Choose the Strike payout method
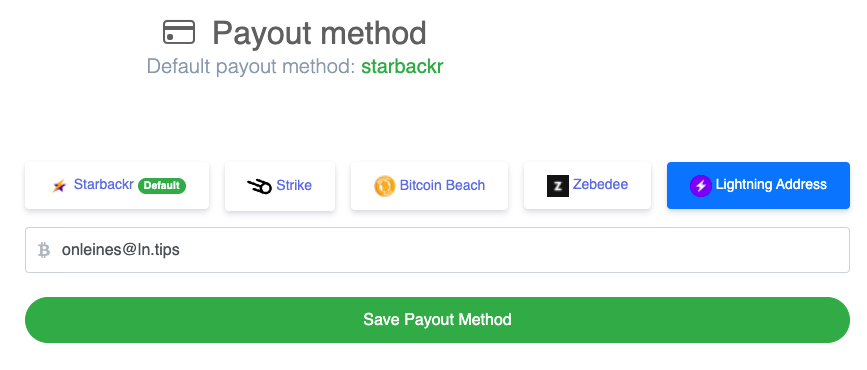The image size is (867, 370). pos(280,186)
